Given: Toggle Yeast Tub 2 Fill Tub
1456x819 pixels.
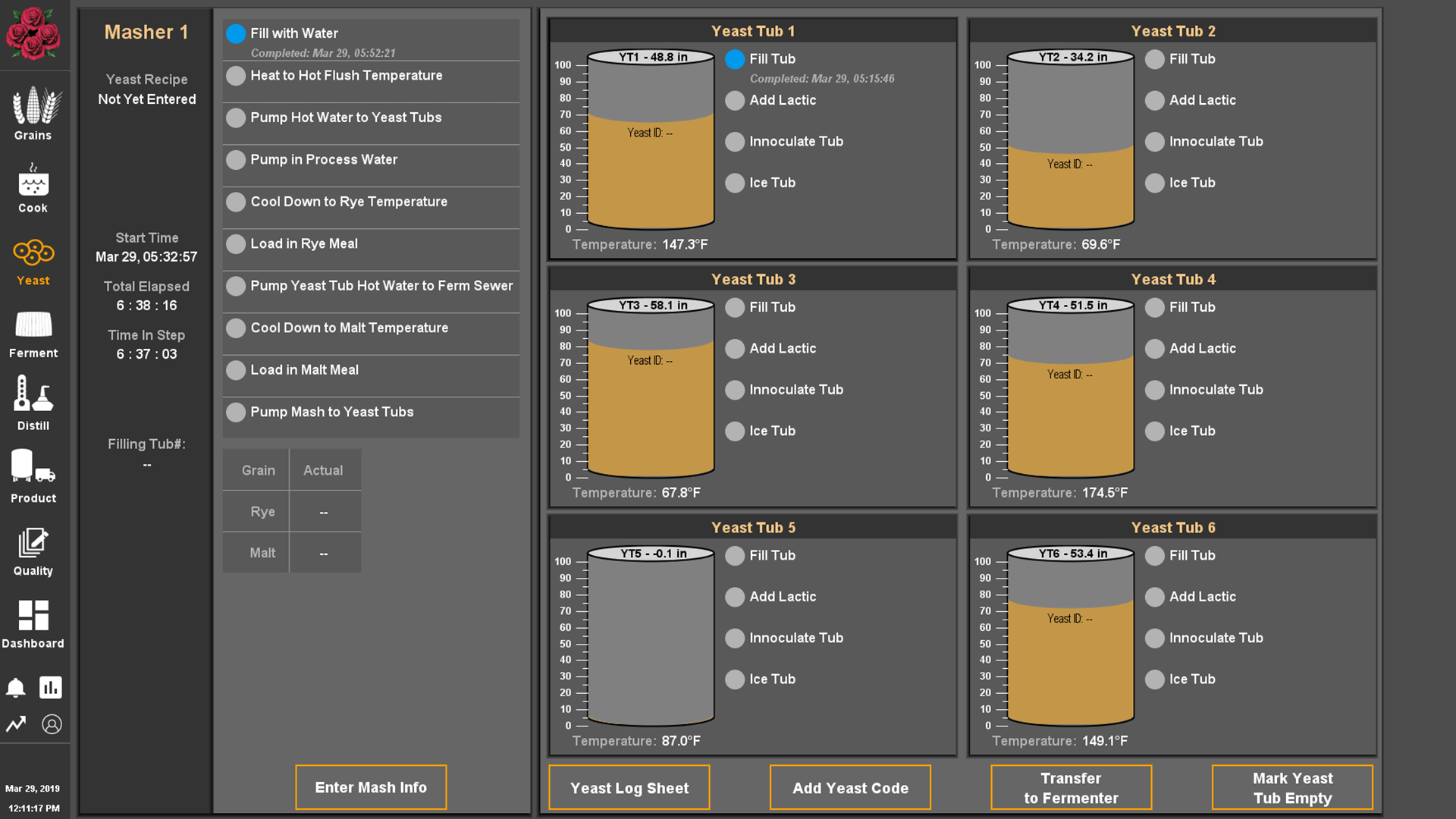Looking at the screenshot, I should [x=1155, y=59].
